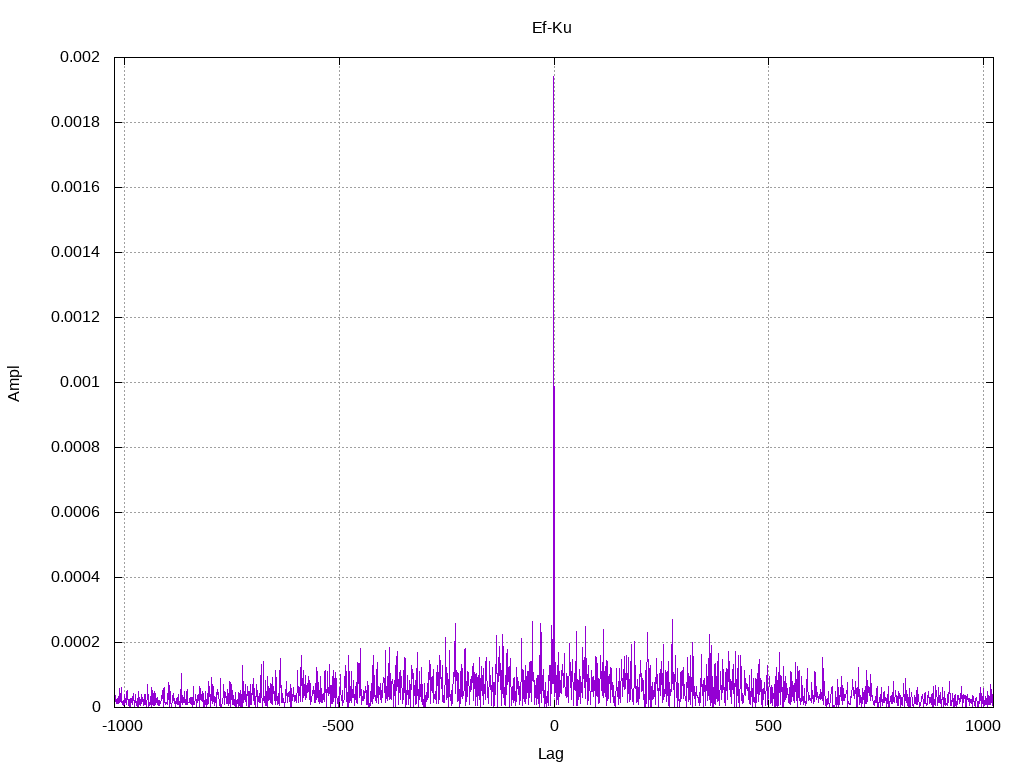The image size is (1024, 768).
Task: Click the y-axis tick label 0.0014
Action: click(76, 252)
